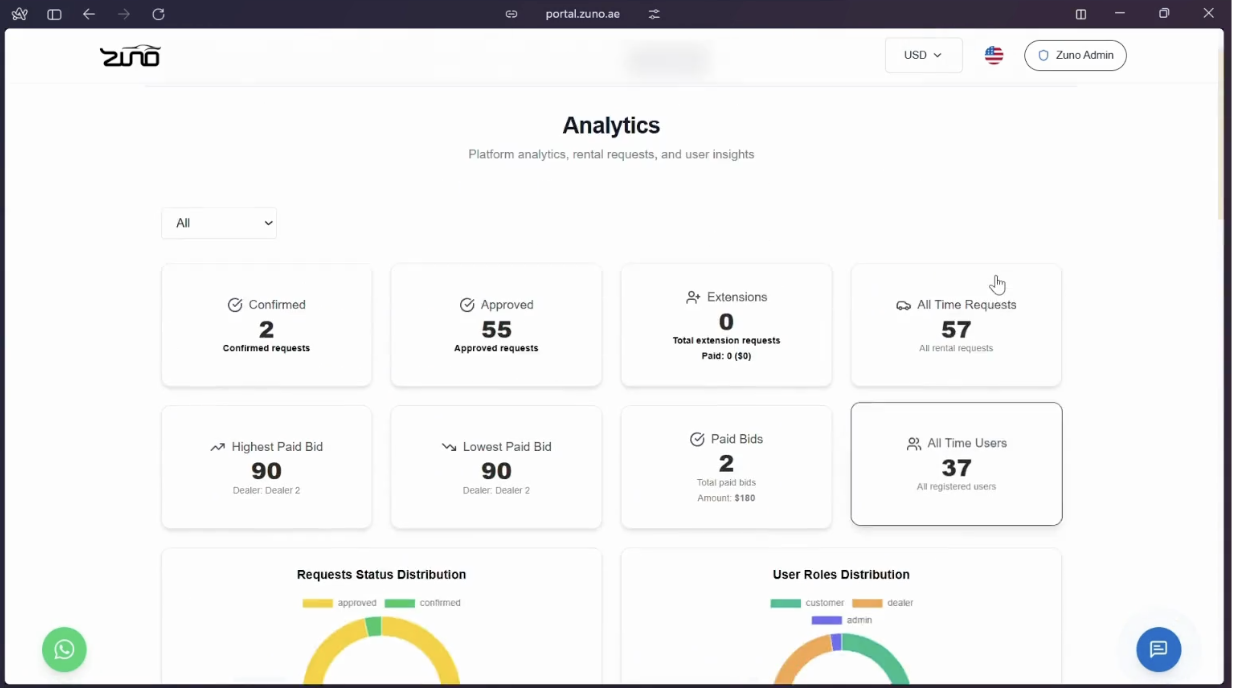Click the Paid: 0 ($0) text

pyautogui.click(x=727, y=356)
